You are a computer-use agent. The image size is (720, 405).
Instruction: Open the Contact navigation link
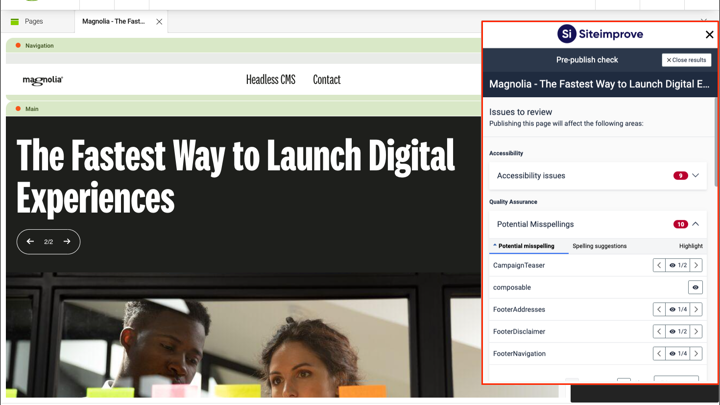[326, 80]
